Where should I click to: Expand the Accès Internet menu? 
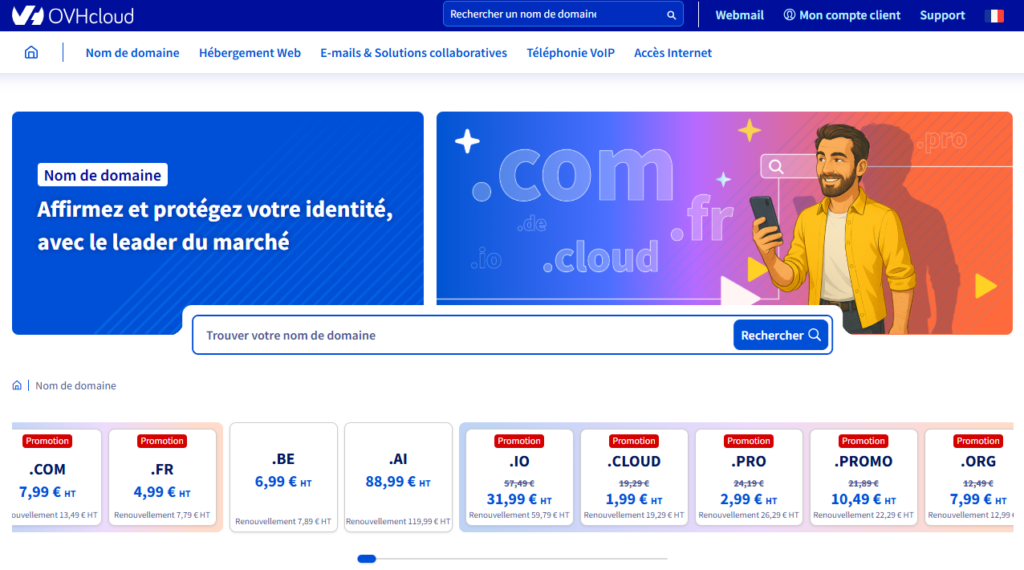673,53
